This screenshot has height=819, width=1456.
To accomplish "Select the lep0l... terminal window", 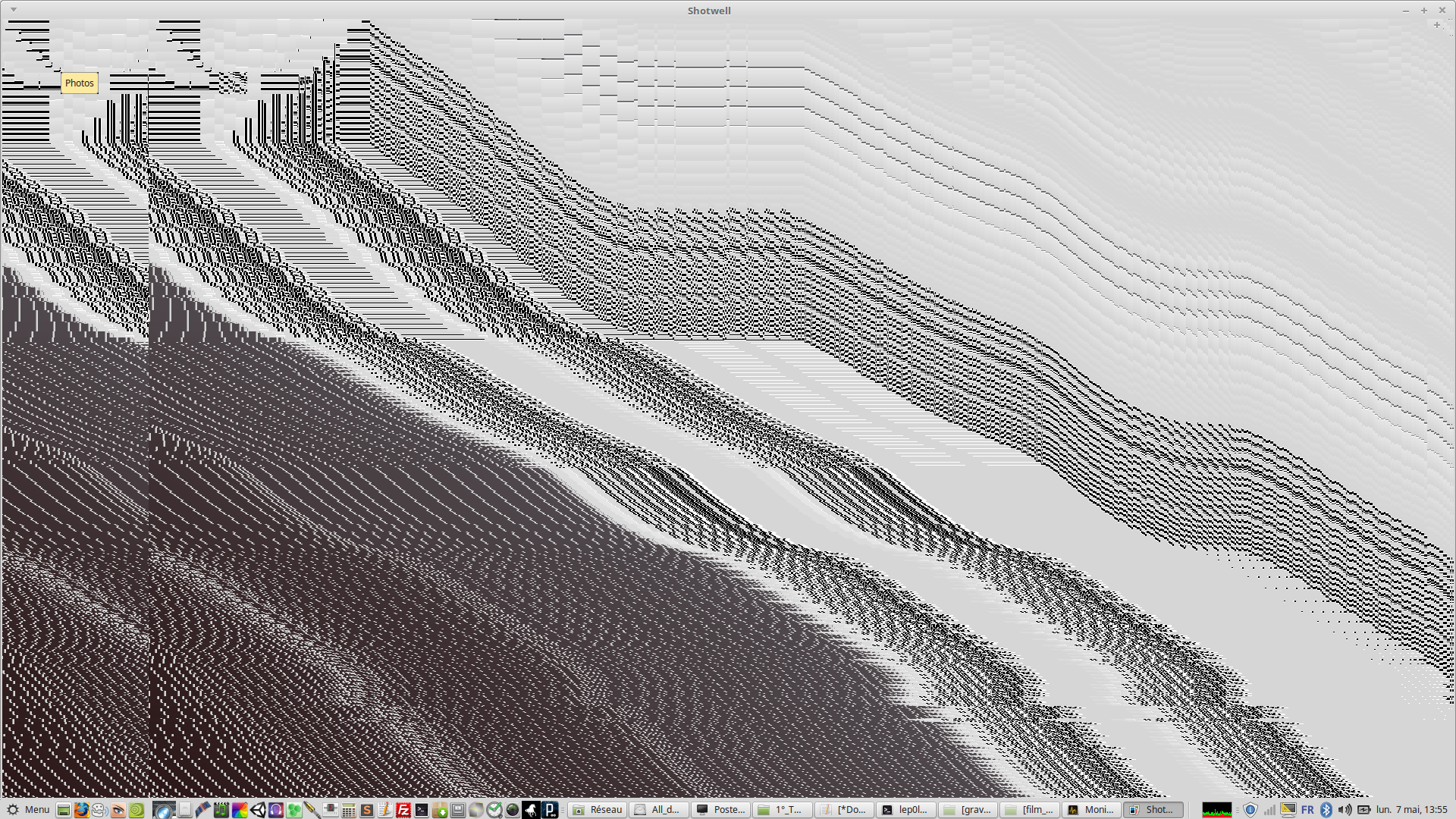I will [905, 810].
